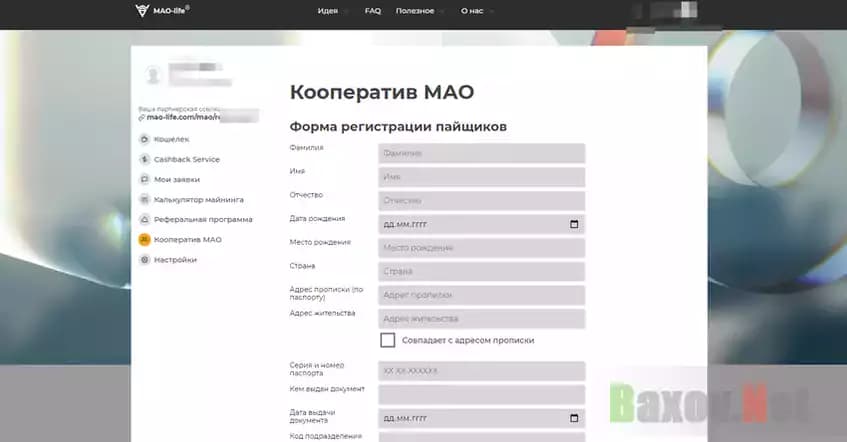Screen dimensions: 847x442
Task: Open the Кошелек wallet icon
Action: click(144, 139)
